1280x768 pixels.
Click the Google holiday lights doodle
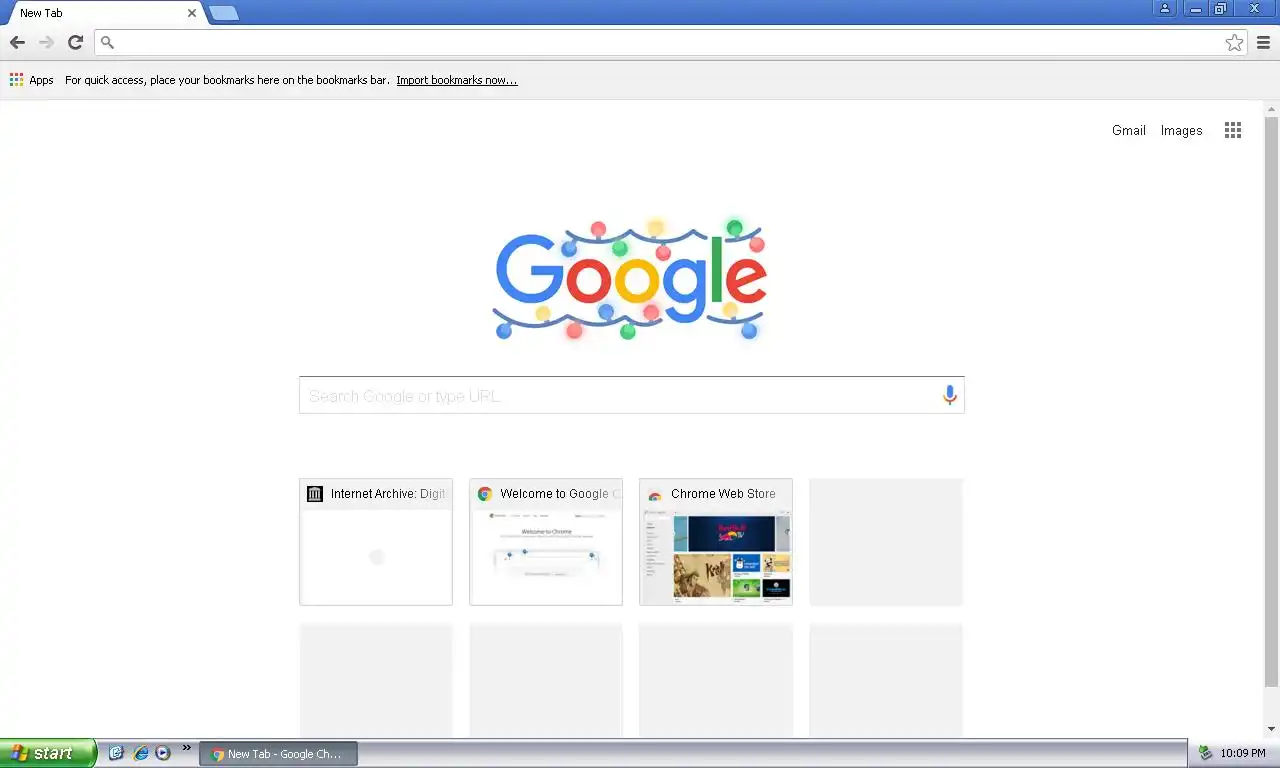pos(631,279)
